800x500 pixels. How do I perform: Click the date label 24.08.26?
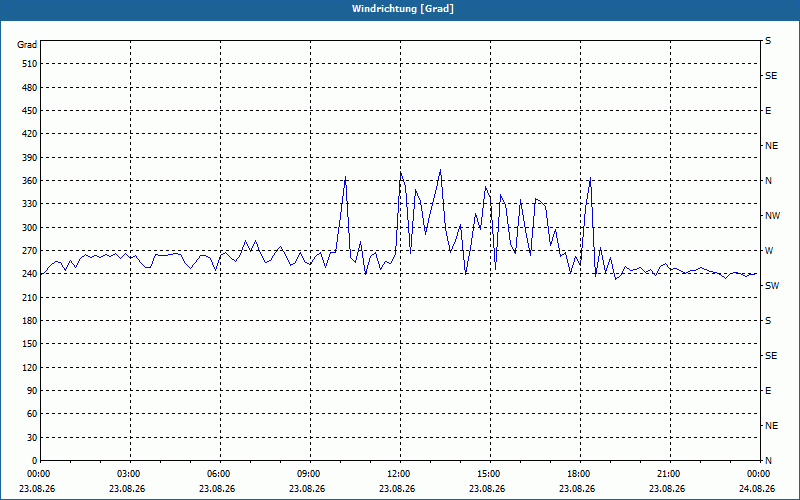coord(757,489)
